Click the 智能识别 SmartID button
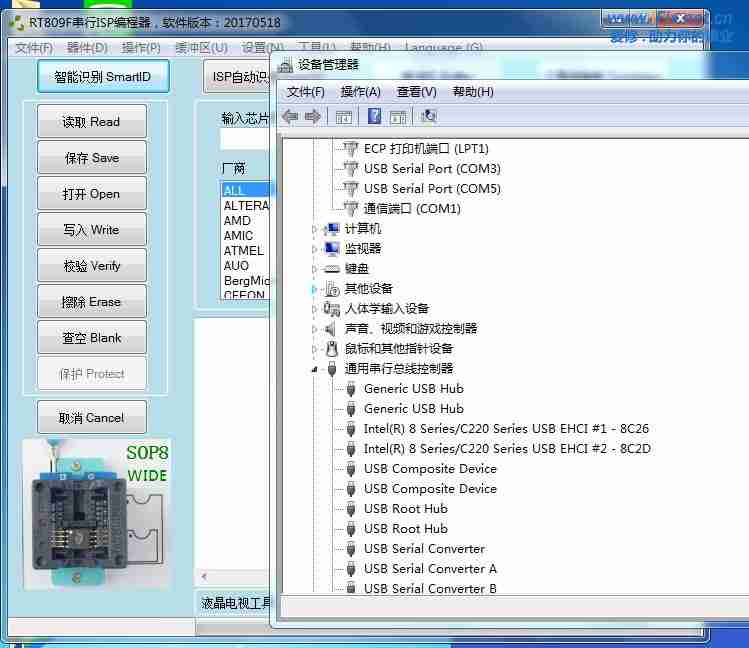The image size is (749, 648). pos(103,76)
